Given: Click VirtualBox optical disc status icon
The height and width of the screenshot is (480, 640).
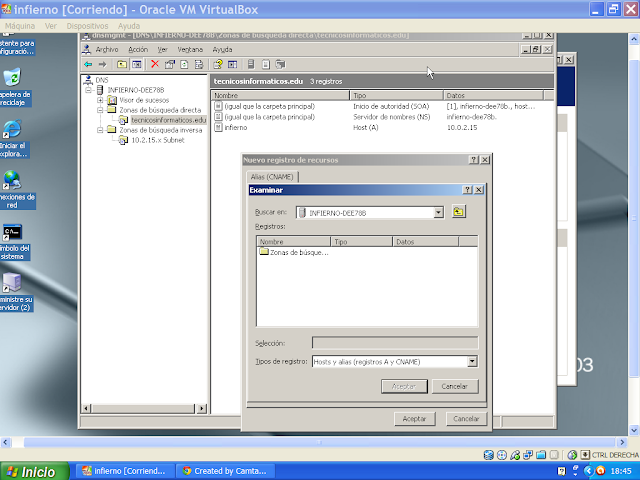Looking at the screenshot, I should pyautogui.click(x=502, y=455).
